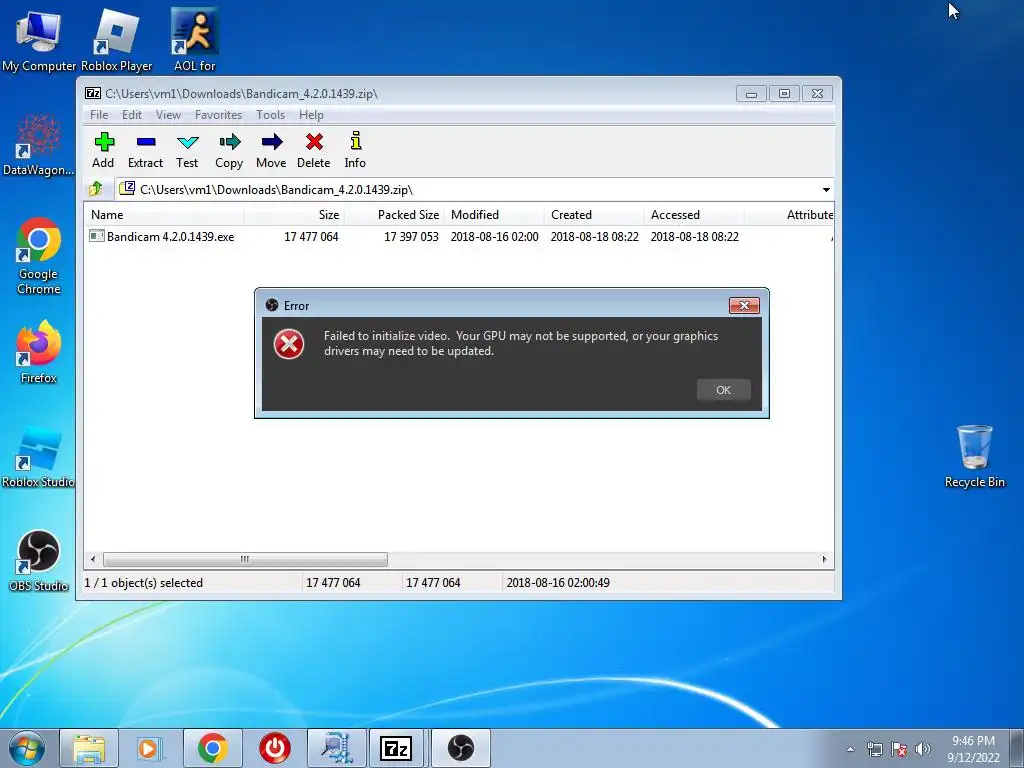Click the 17 397 053 packed size cell
1024x768 pixels.
click(411, 236)
